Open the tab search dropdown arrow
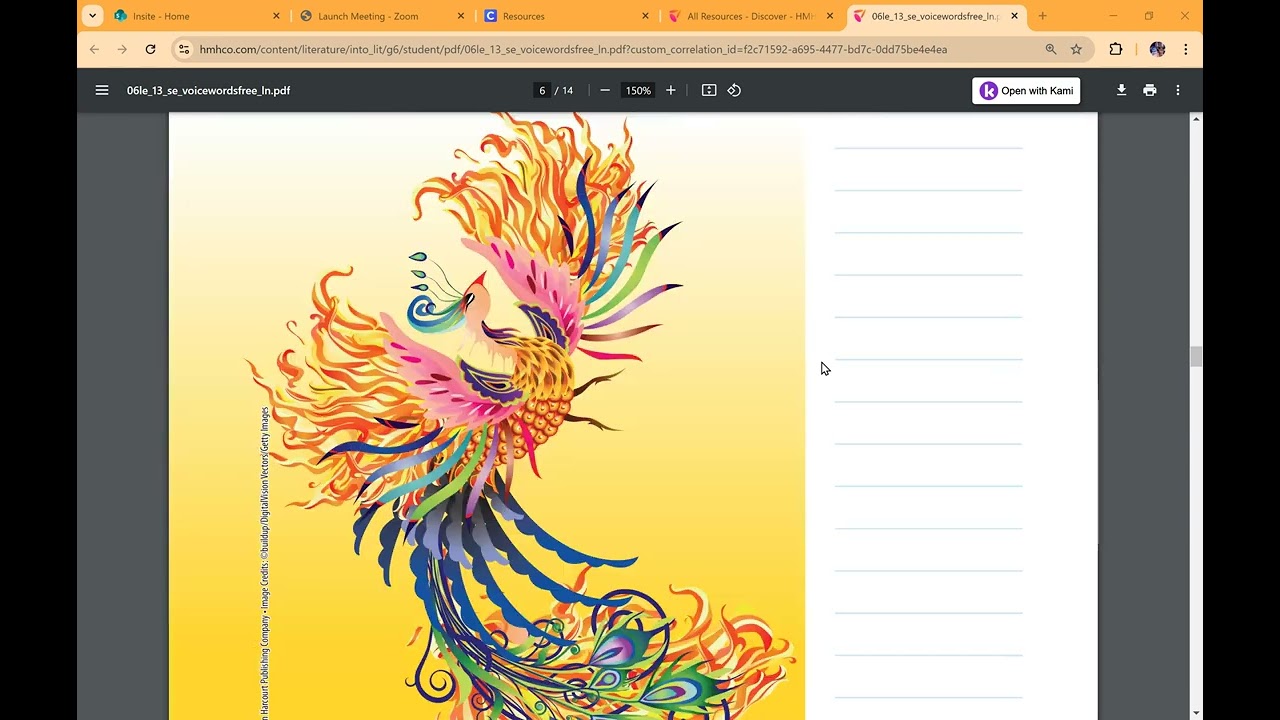Screen dimensions: 1280x720 (x=92, y=16)
